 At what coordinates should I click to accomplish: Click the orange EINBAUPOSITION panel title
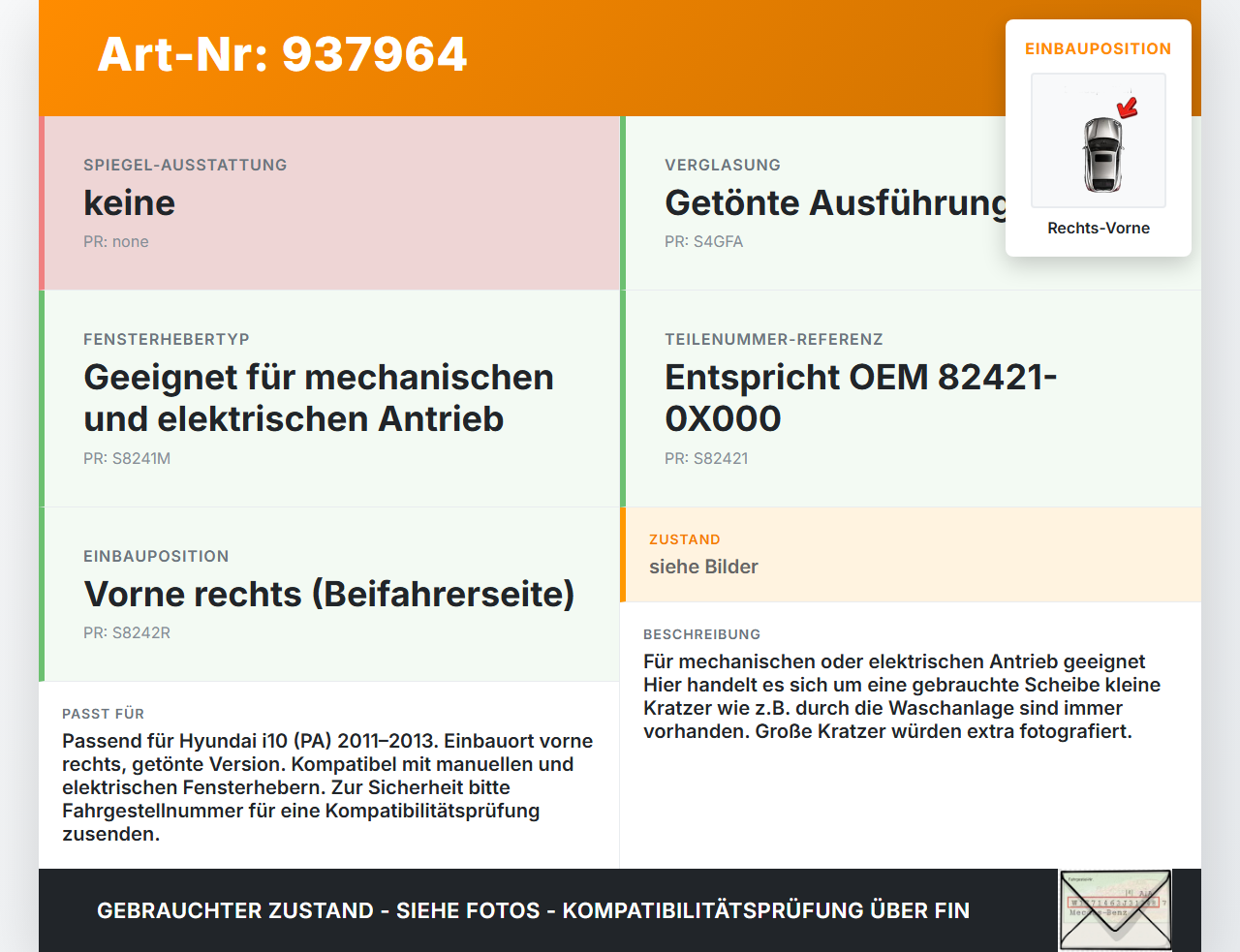(x=1099, y=48)
